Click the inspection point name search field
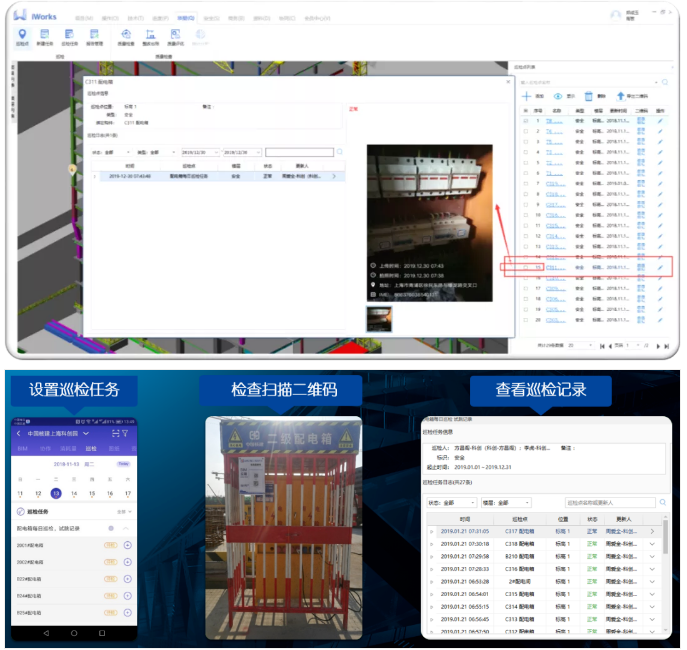Image resolution: width=687 pixels, height=650 pixels. tap(588, 82)
